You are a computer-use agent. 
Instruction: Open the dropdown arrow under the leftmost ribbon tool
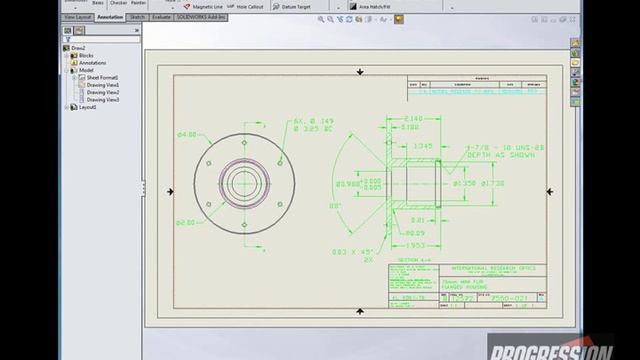point(76,8)
